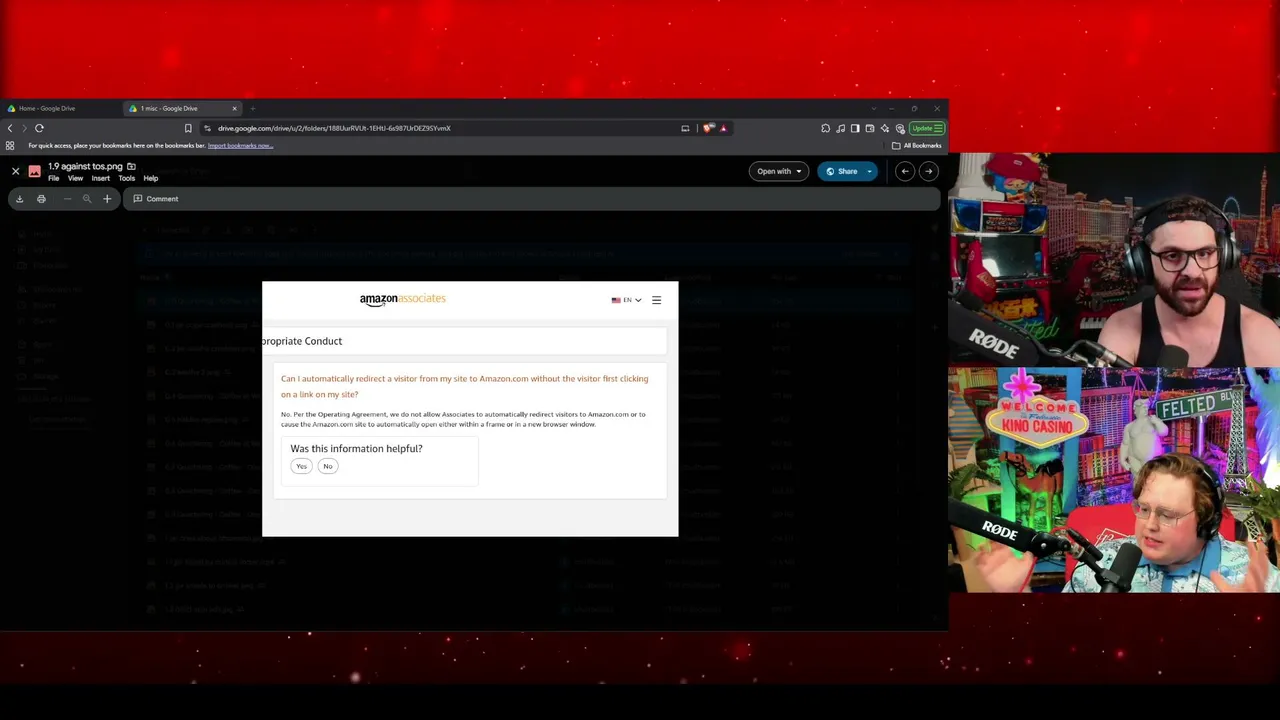Click No under 'Was this information helpful?'

[328, 466]
